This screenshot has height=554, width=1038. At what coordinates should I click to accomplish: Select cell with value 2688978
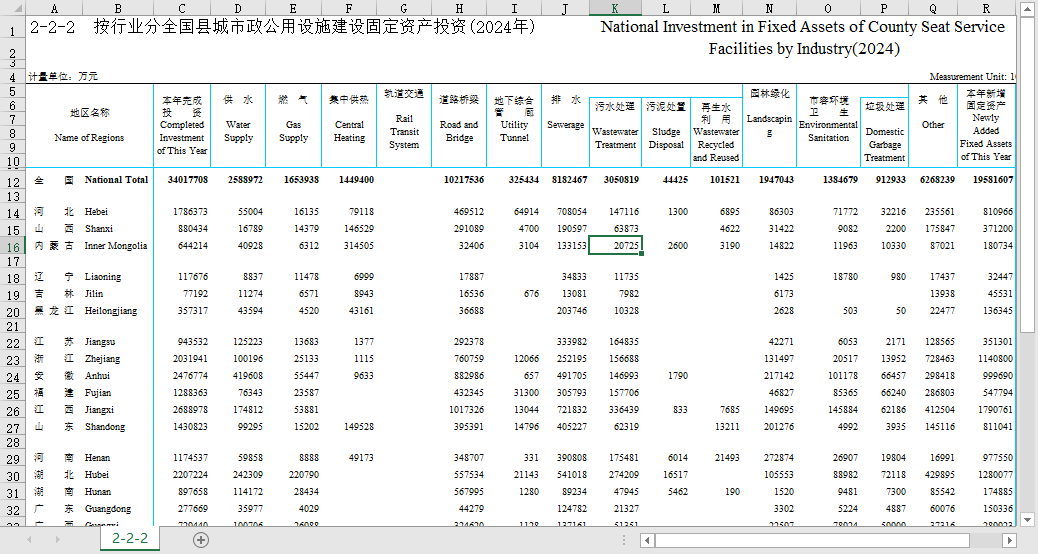click(182, 410)
